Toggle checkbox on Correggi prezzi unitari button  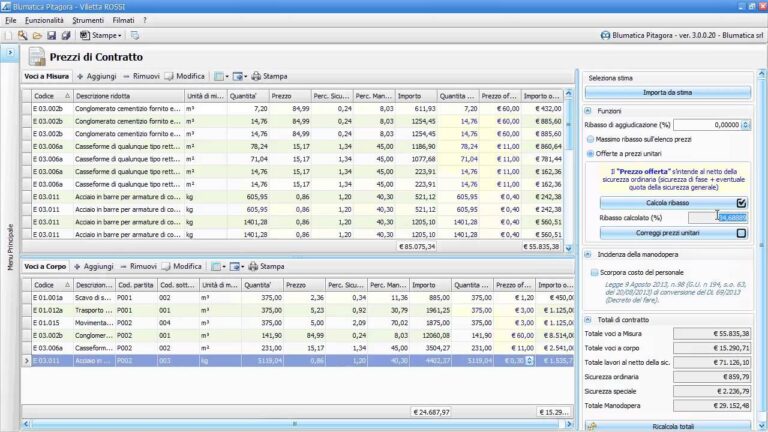pyautogui.click(x=742, y=233)
